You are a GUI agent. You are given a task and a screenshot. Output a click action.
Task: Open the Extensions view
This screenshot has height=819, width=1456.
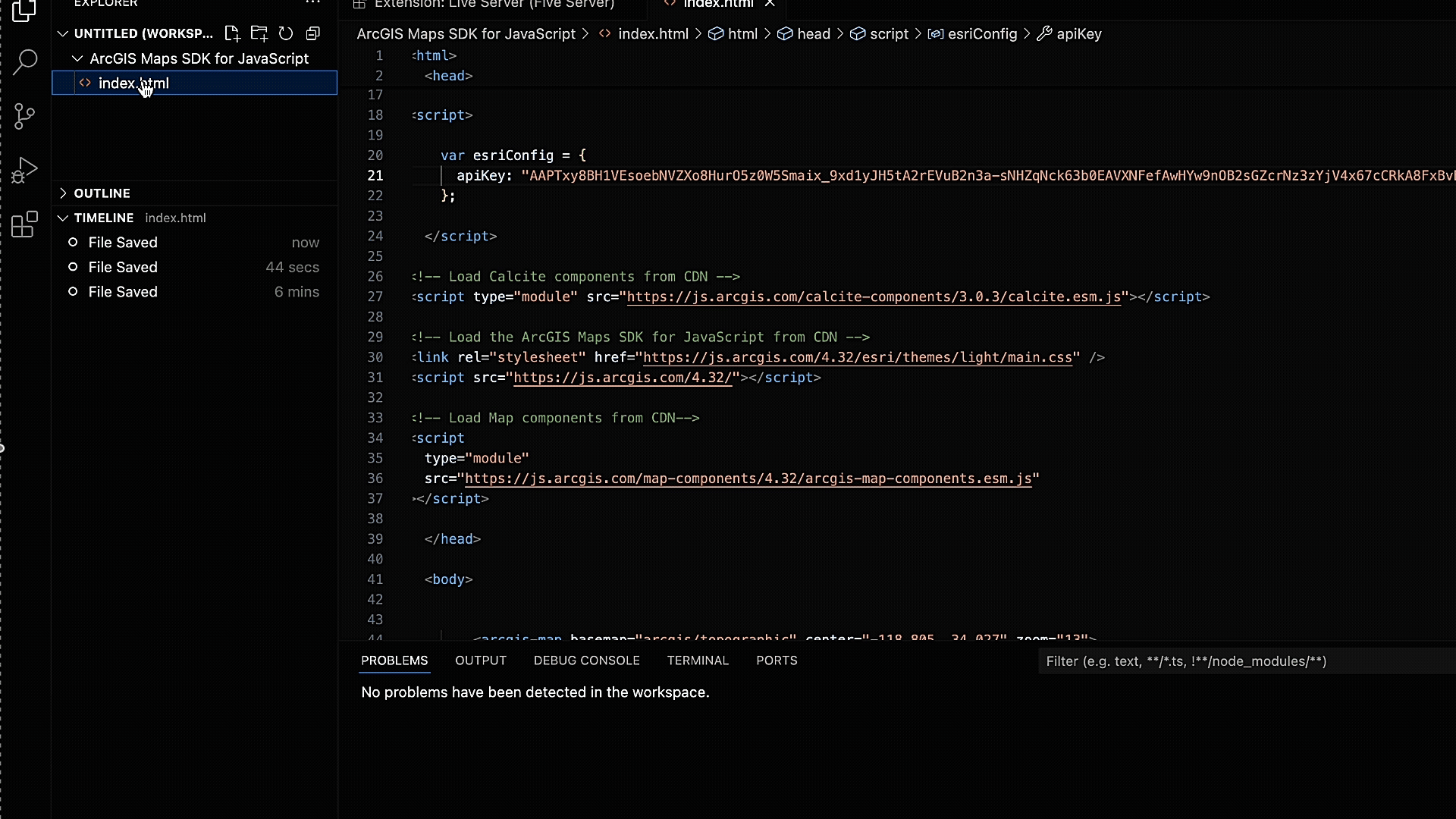[x=25, y=224]
